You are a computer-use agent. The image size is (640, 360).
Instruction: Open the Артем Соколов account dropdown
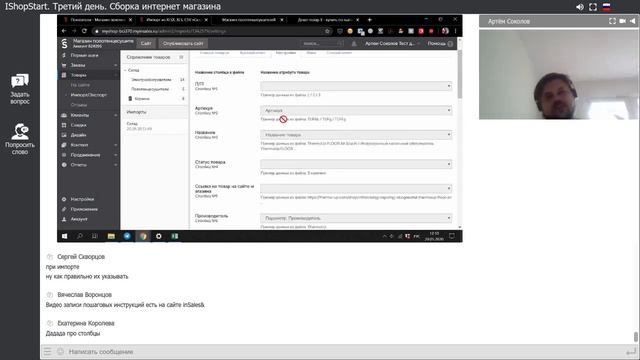click(392, 44)
